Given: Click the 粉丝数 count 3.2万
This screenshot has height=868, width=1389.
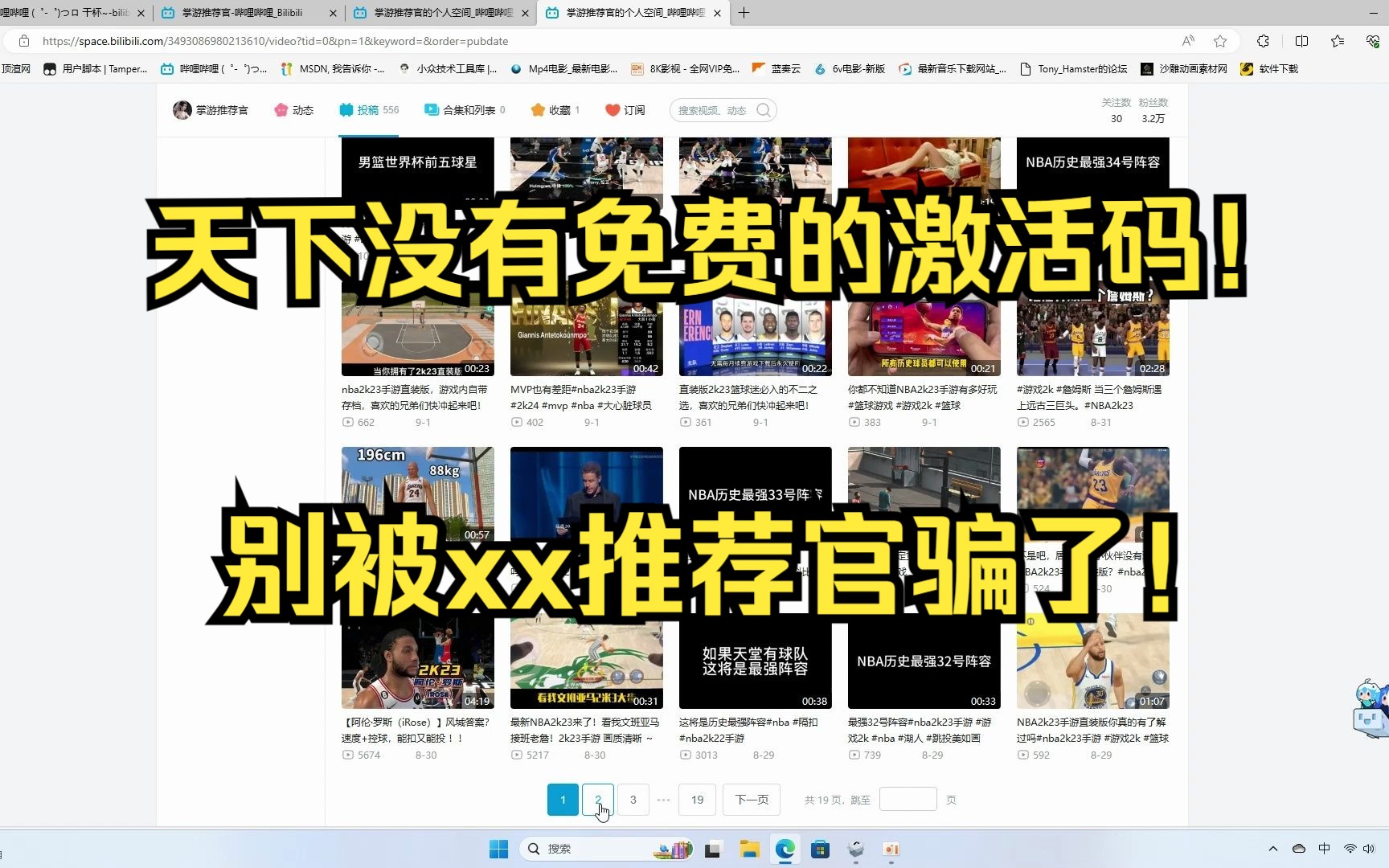Looking at the screenshot, I should coord(1153,118).
